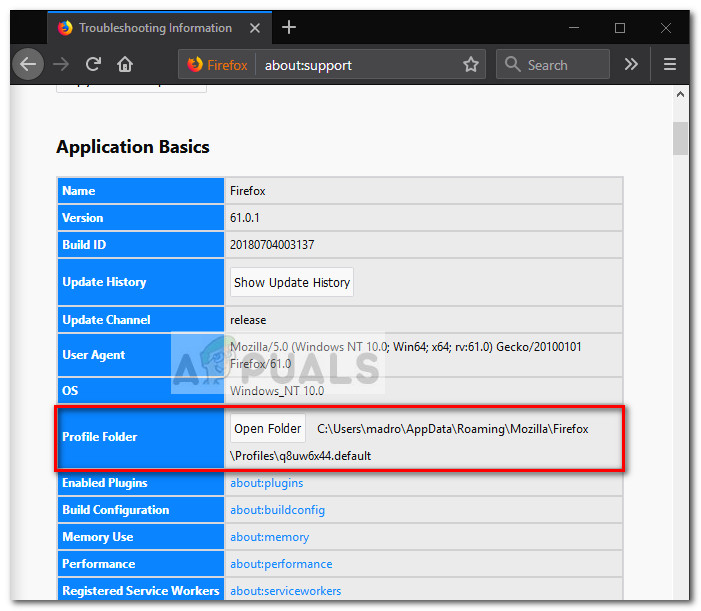Click the forward navigation arrow
The image size is (701, 611).
pyautogui.click(x=61, y=64)
